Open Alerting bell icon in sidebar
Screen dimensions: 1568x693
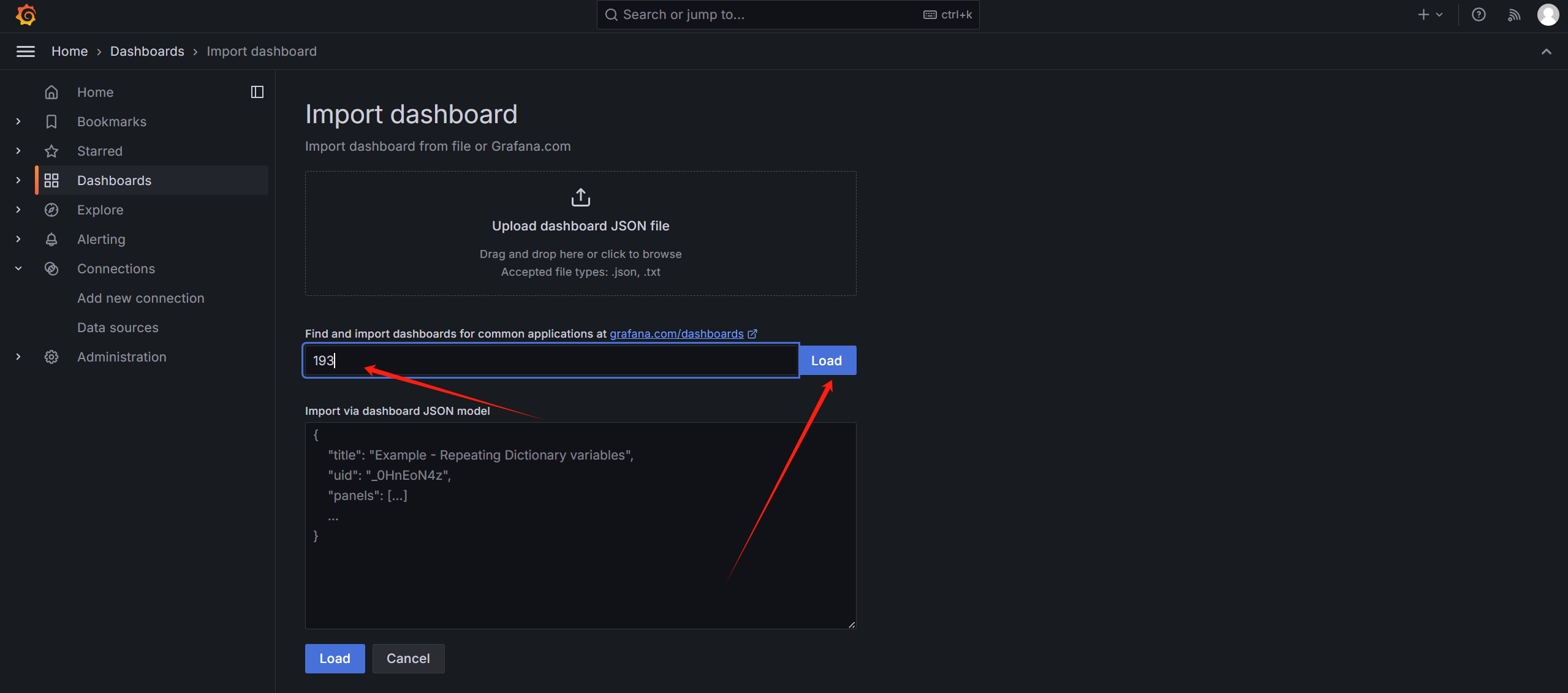tap(51, 240)
